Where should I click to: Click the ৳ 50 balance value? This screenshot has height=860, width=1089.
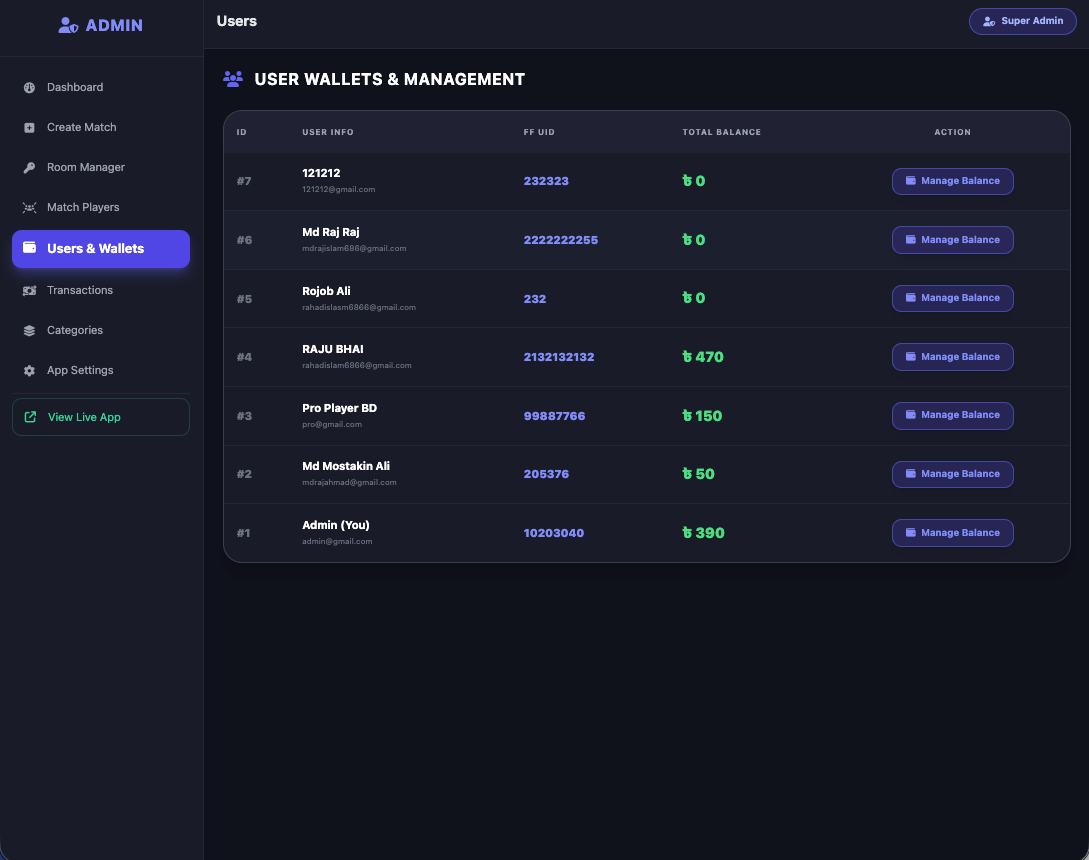point(698,474)
